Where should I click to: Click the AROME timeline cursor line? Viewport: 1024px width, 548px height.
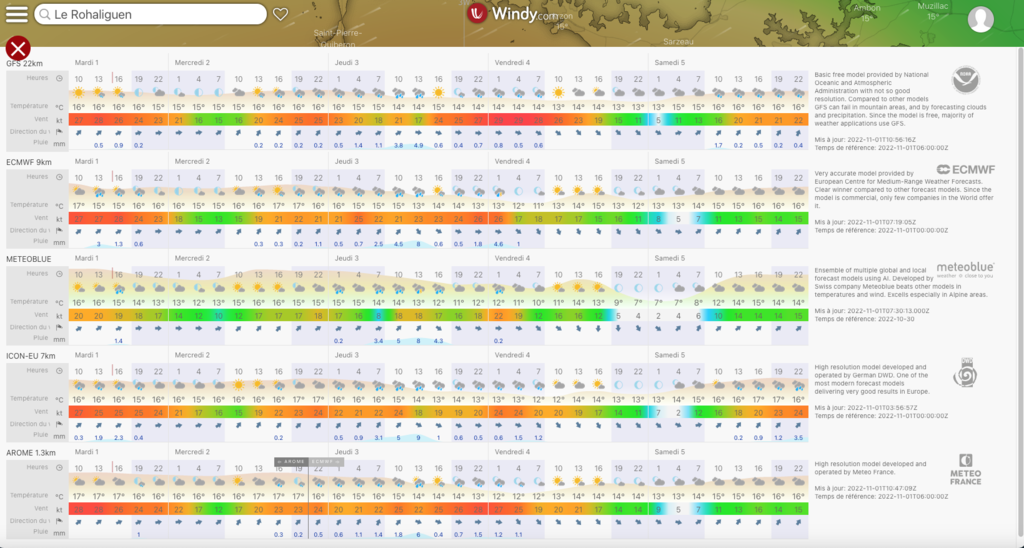pos(308,500)
